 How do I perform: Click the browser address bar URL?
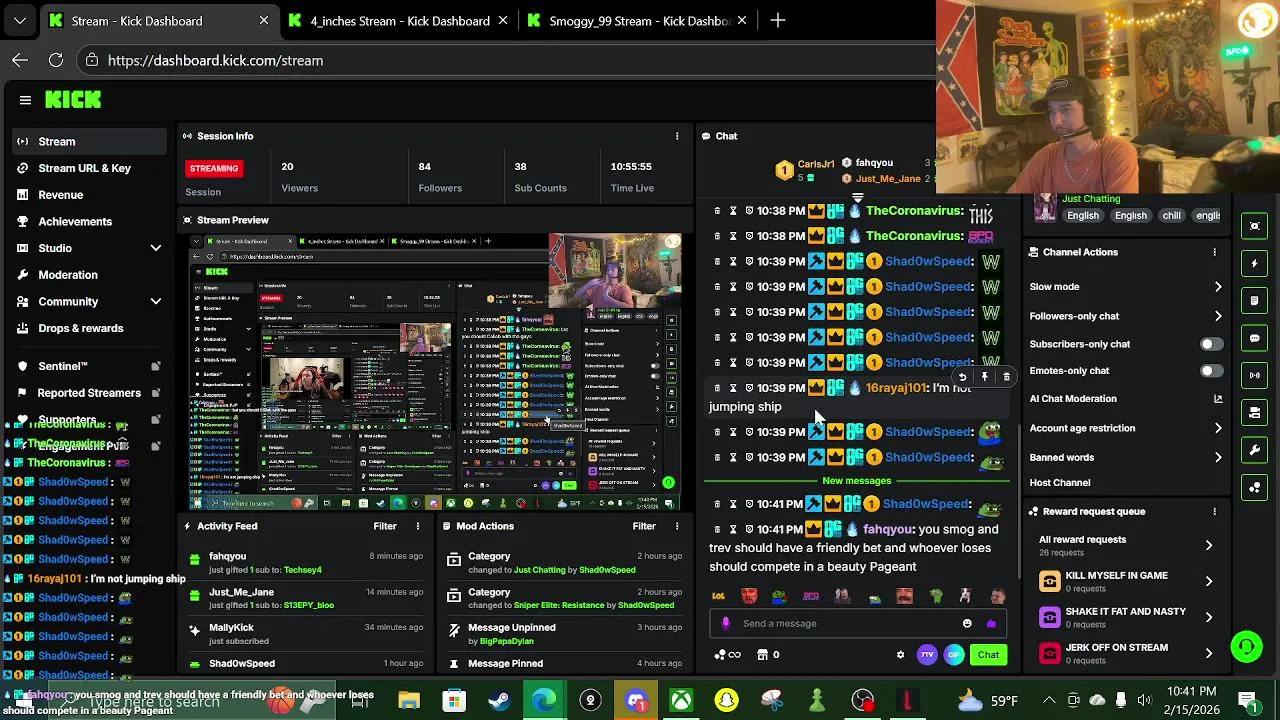pyautogui.click(x=215, y=60)
